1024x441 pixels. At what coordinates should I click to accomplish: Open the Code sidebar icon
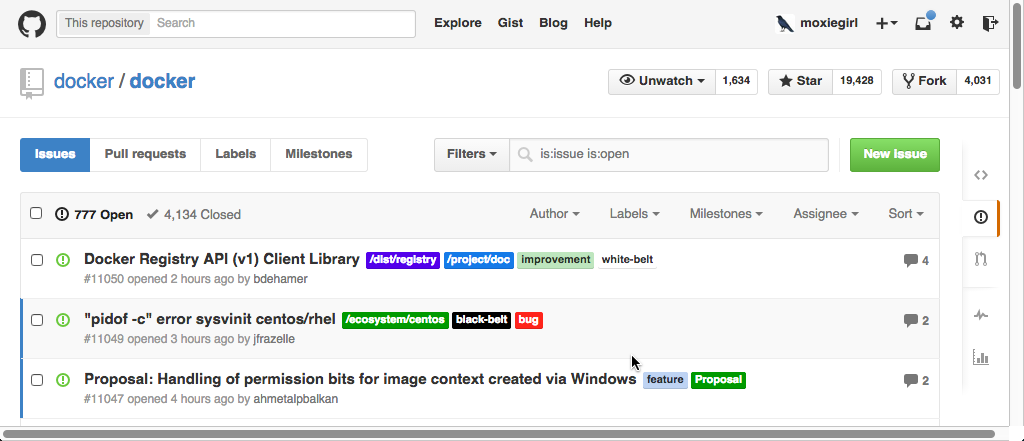[980, 175]
